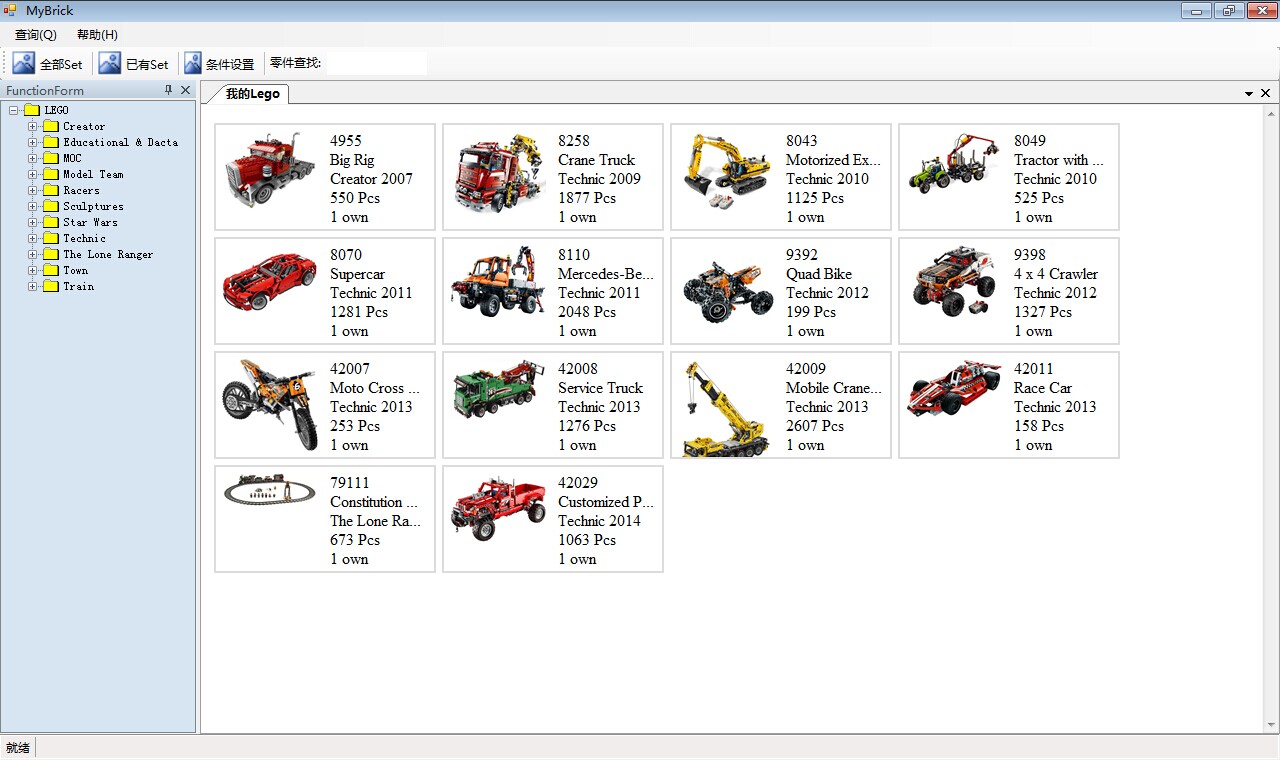
Task: Click the 42009 Mobile Crane thumbnail
Action: click(726, 409)
